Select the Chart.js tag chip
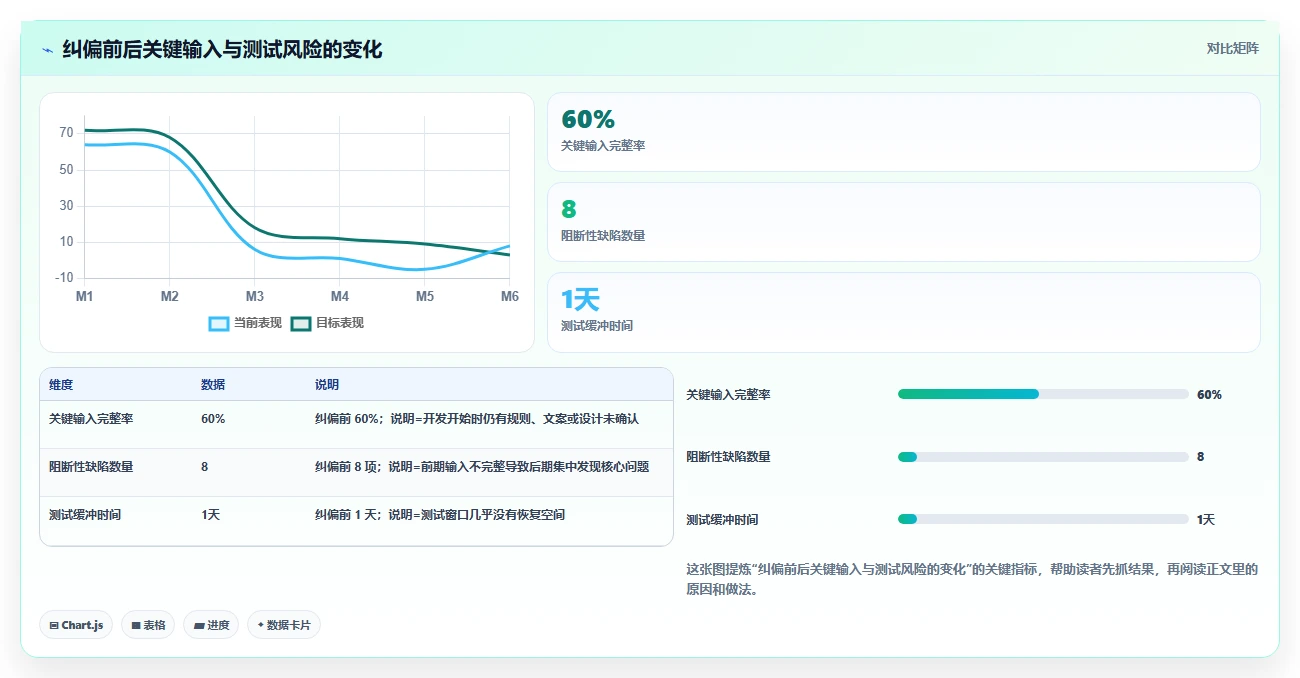The height and width of the screenshot is (678, 1300). 76,625
